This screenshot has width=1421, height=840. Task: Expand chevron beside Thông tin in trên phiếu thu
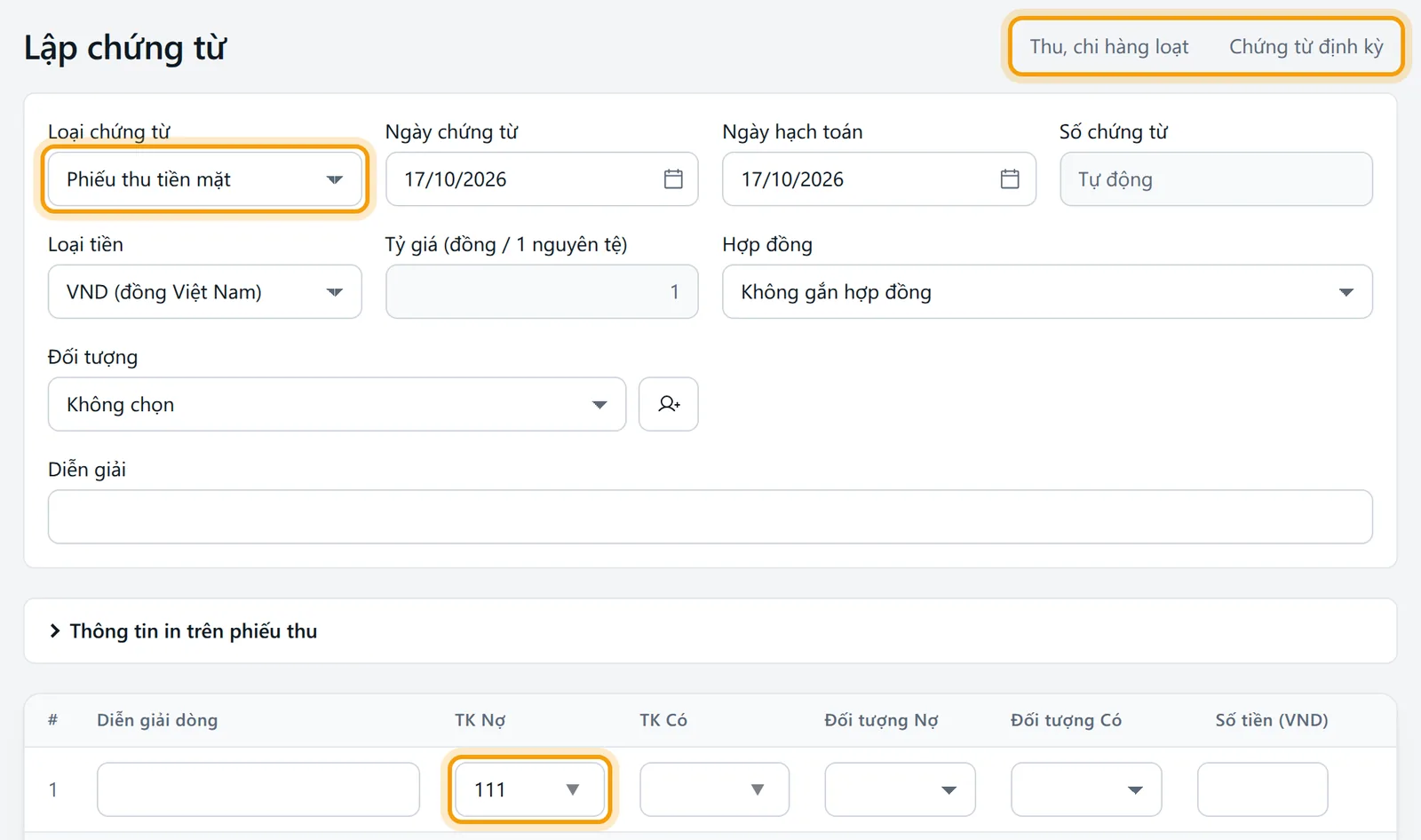[55, 630]
